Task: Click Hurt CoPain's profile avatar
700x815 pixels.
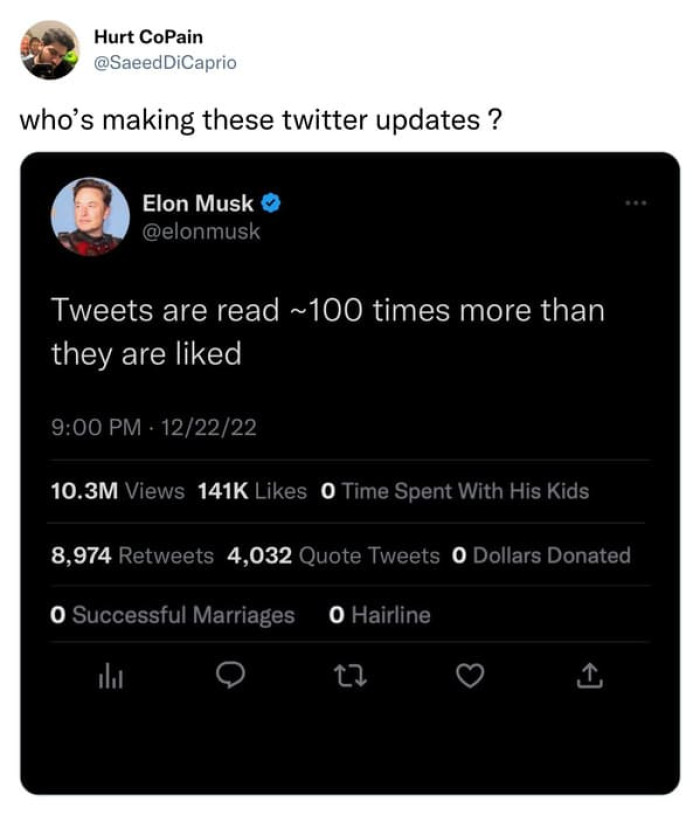Action: point(49,50)
